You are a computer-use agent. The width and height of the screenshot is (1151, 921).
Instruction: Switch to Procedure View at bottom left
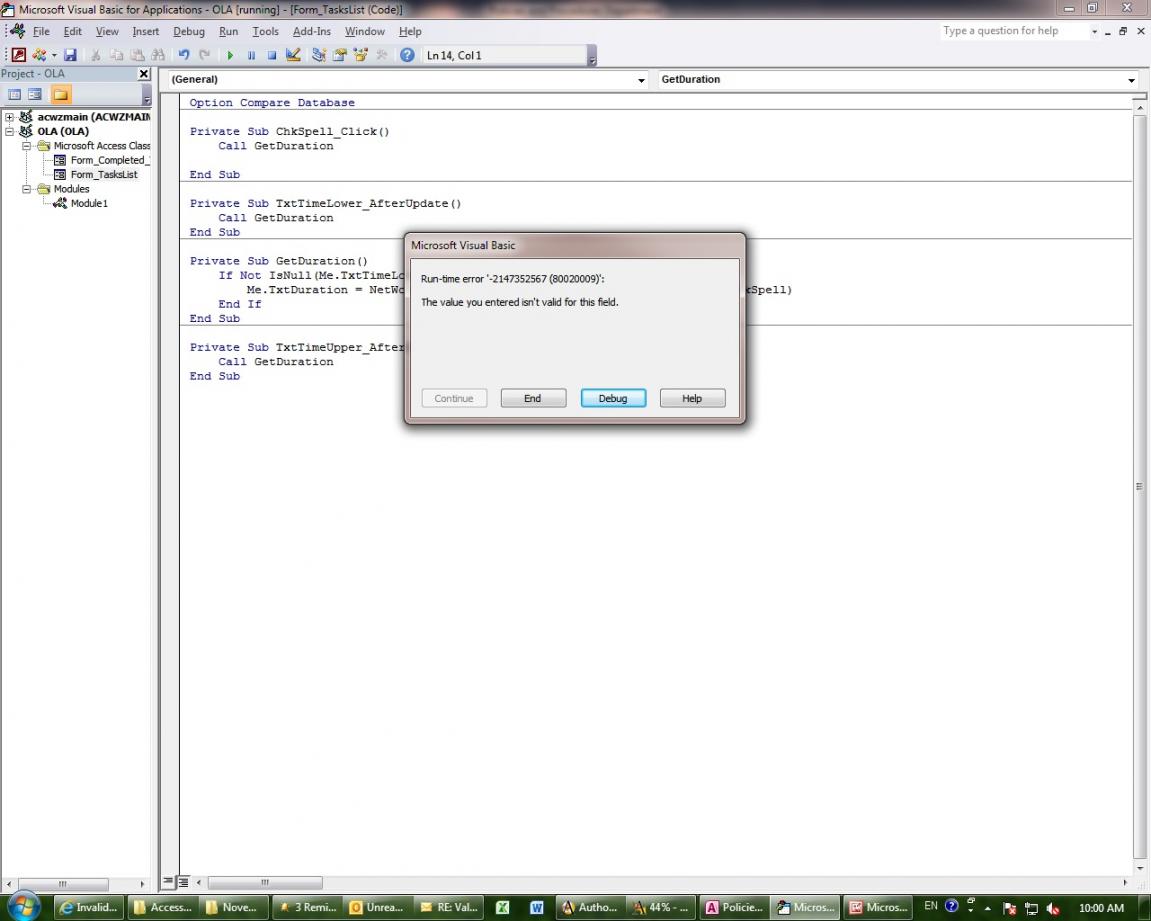click(168, 882)
